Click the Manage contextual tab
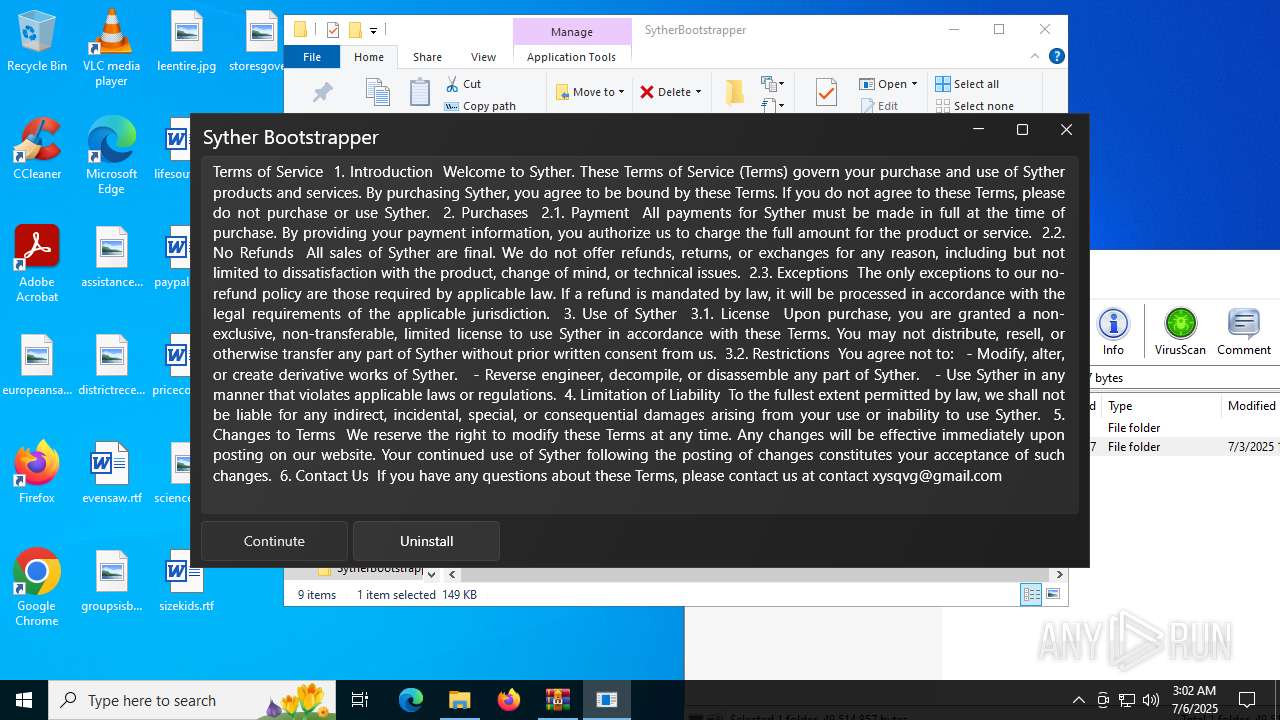This screenshot has height=720, width=1280. (572, 32)
